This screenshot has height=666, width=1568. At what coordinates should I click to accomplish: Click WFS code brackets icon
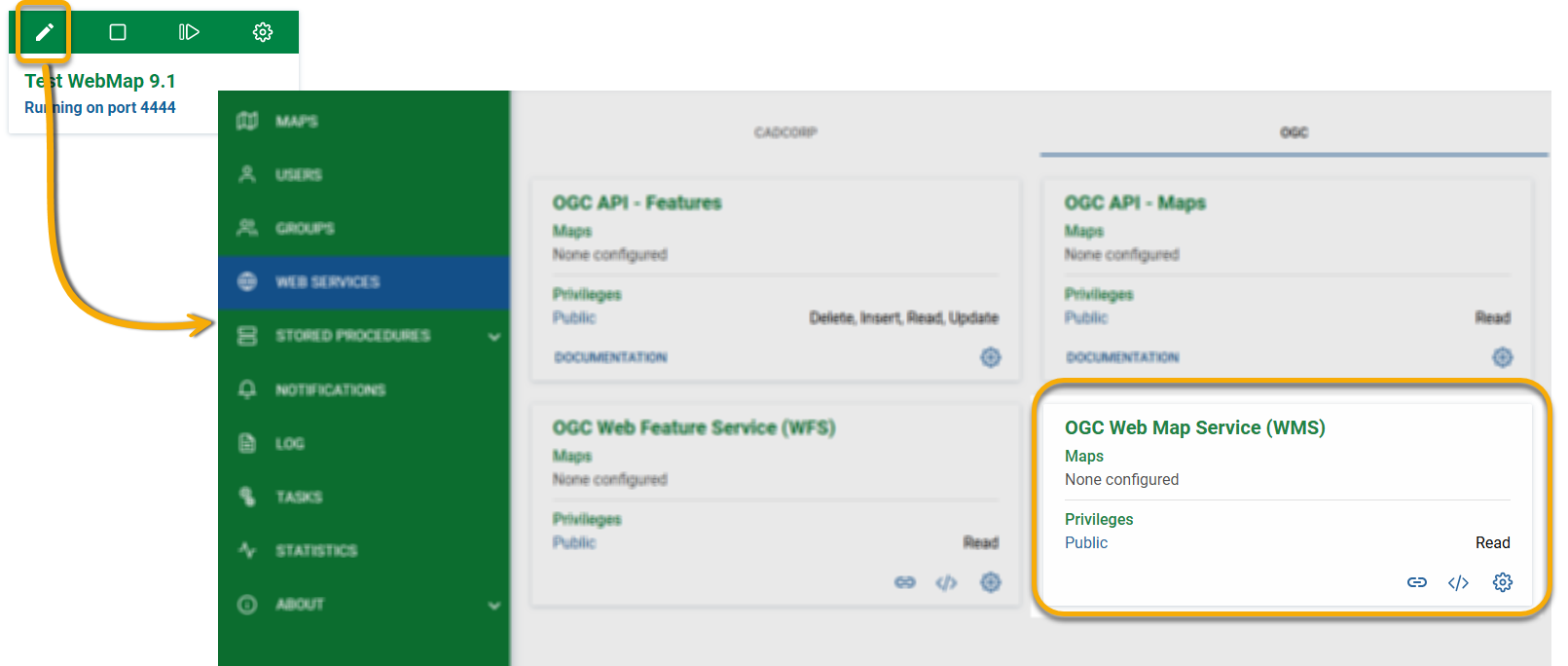(946, 582)
